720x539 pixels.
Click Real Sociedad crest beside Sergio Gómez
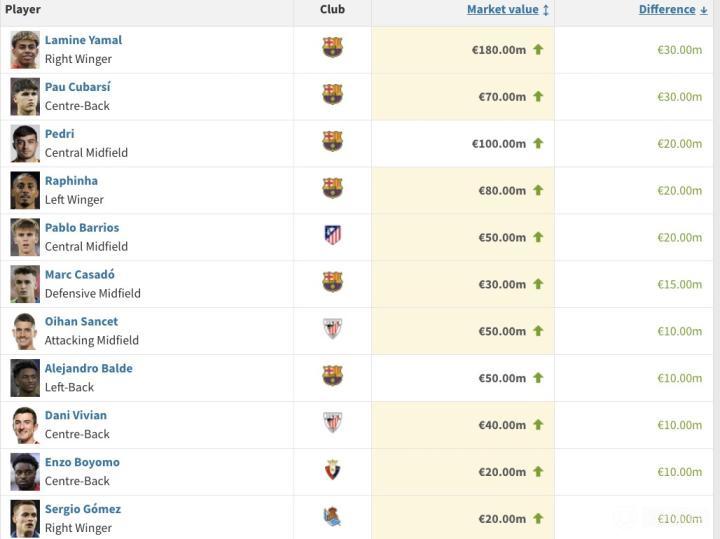[x=332, y=517]
